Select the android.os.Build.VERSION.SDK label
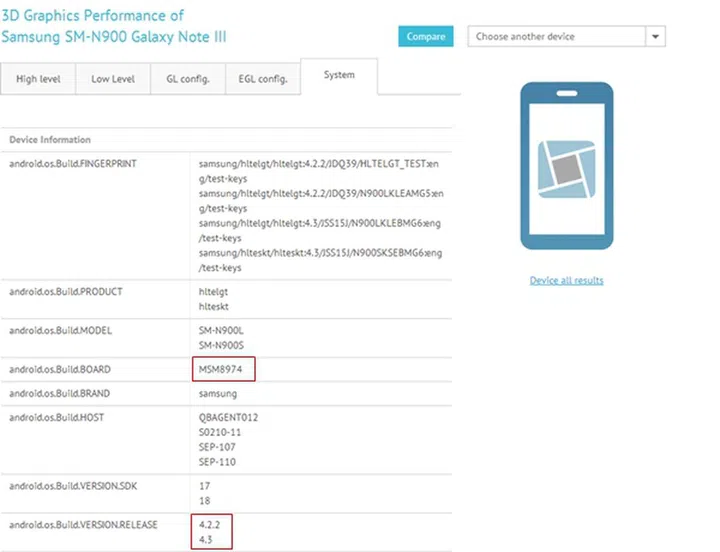 pos(73,486)
